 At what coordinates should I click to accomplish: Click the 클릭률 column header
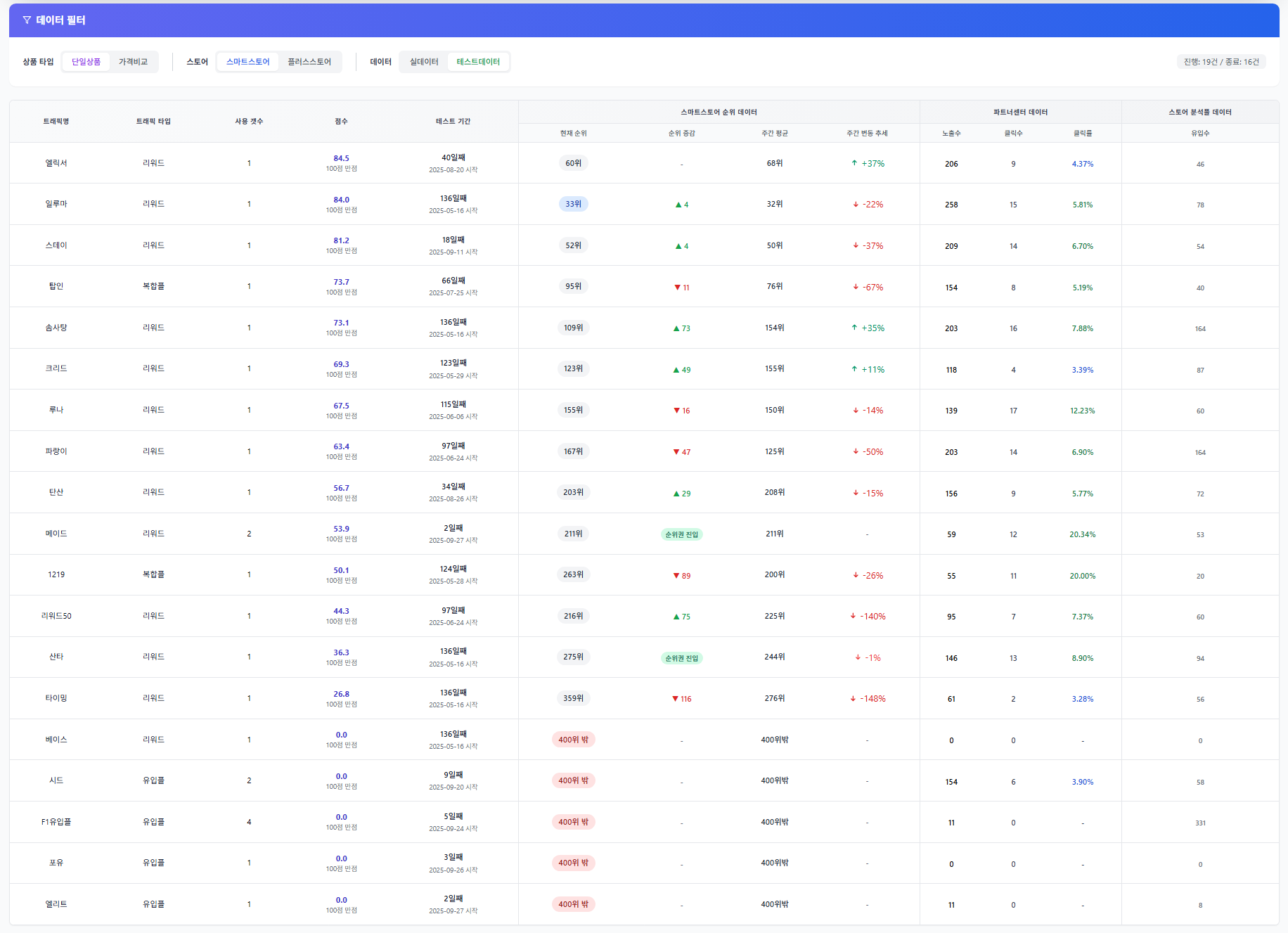click(1082, 134)
